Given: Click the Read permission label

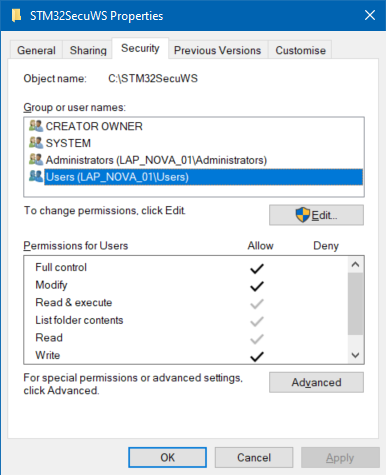Looking at the screenshot, I should (x=49, y=338).
